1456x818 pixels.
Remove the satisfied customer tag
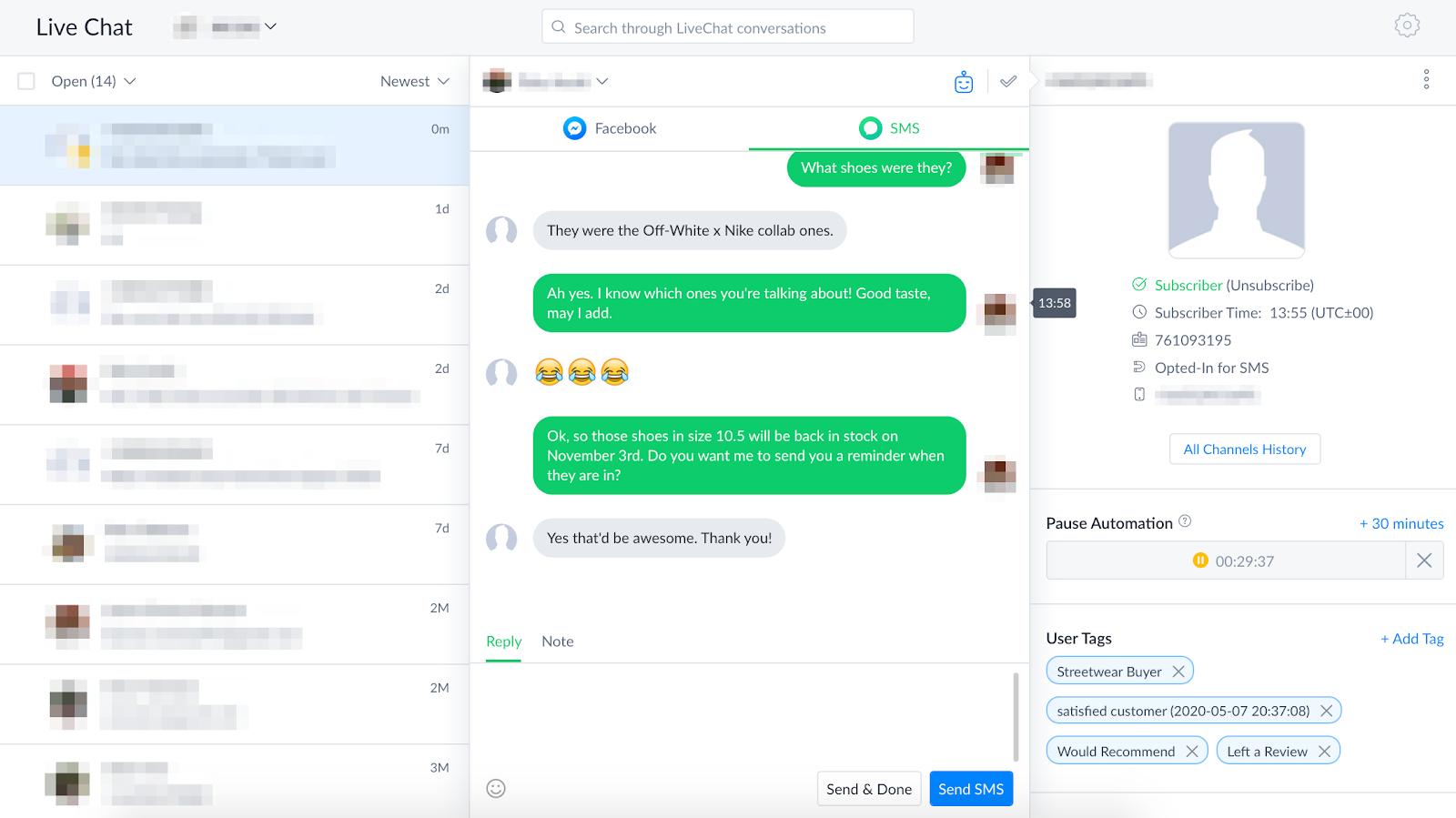[1326, 711]
